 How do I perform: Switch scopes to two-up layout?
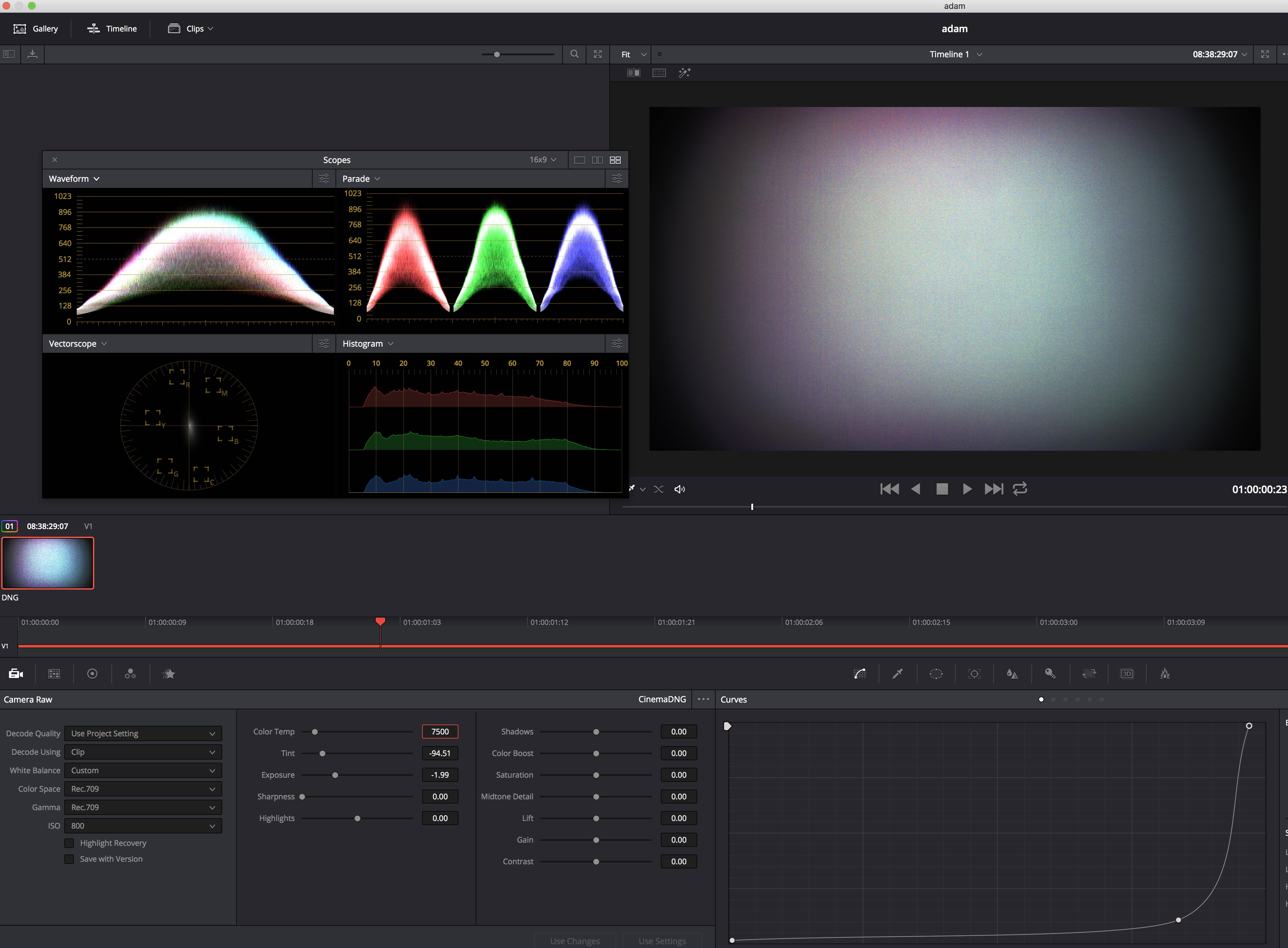click(x=597, y=160)
